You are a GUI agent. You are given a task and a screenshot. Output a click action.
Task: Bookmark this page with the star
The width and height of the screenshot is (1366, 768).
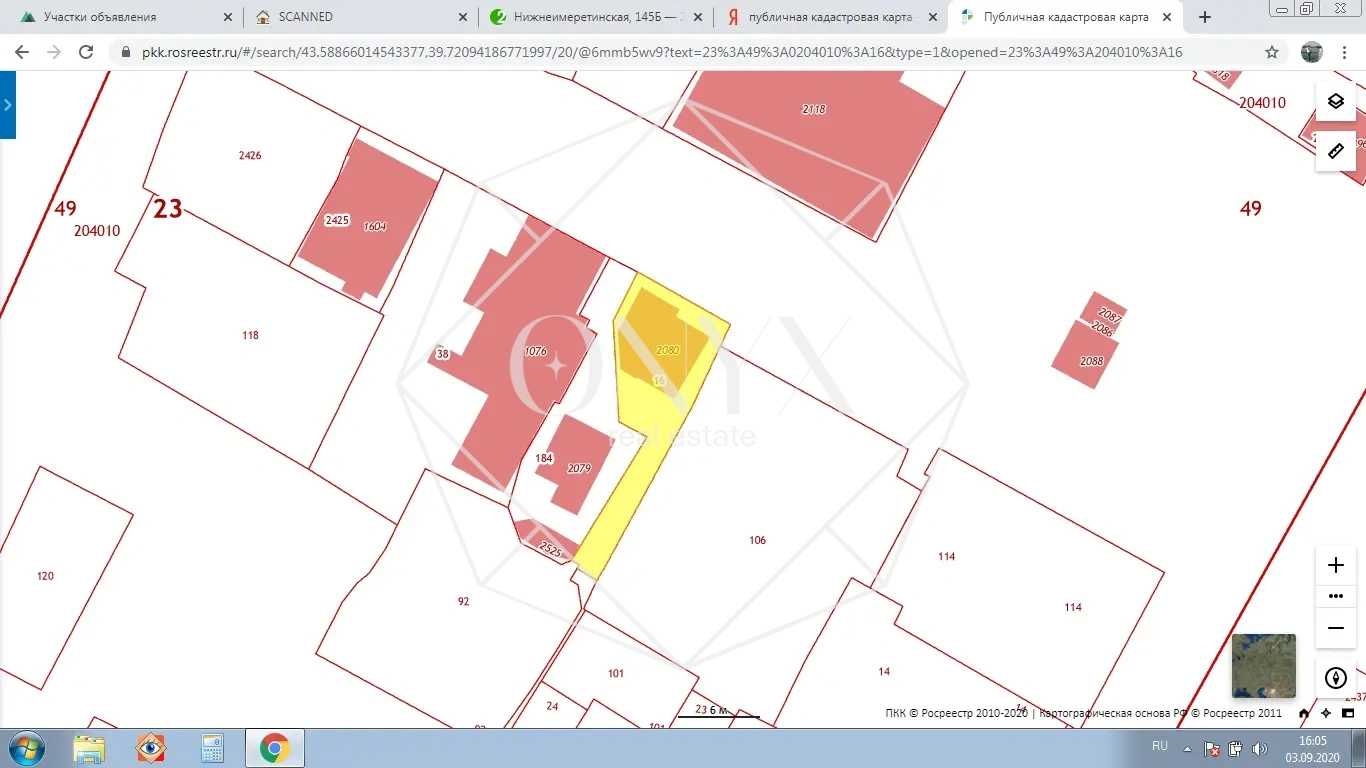(1272, 53)
